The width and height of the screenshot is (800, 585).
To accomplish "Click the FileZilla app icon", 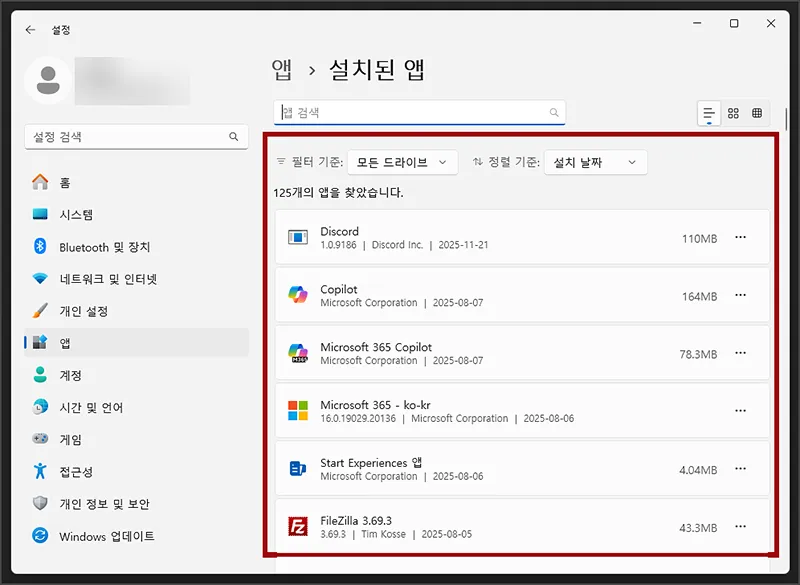I will pos(298,526).
